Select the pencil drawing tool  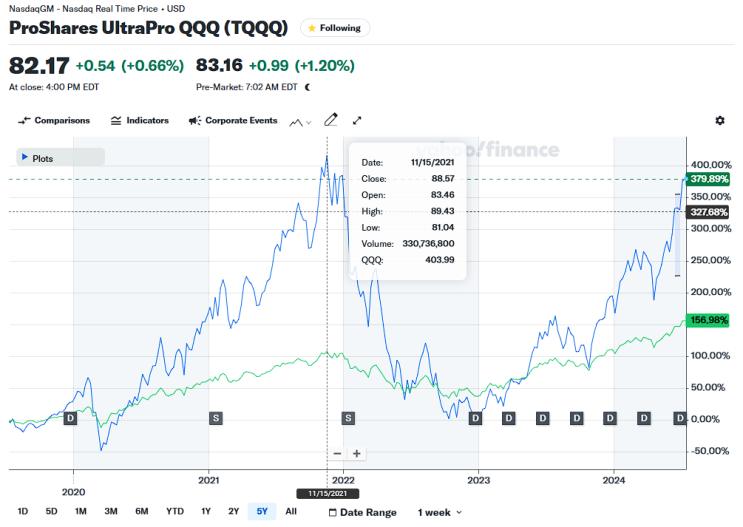[331, 120]
